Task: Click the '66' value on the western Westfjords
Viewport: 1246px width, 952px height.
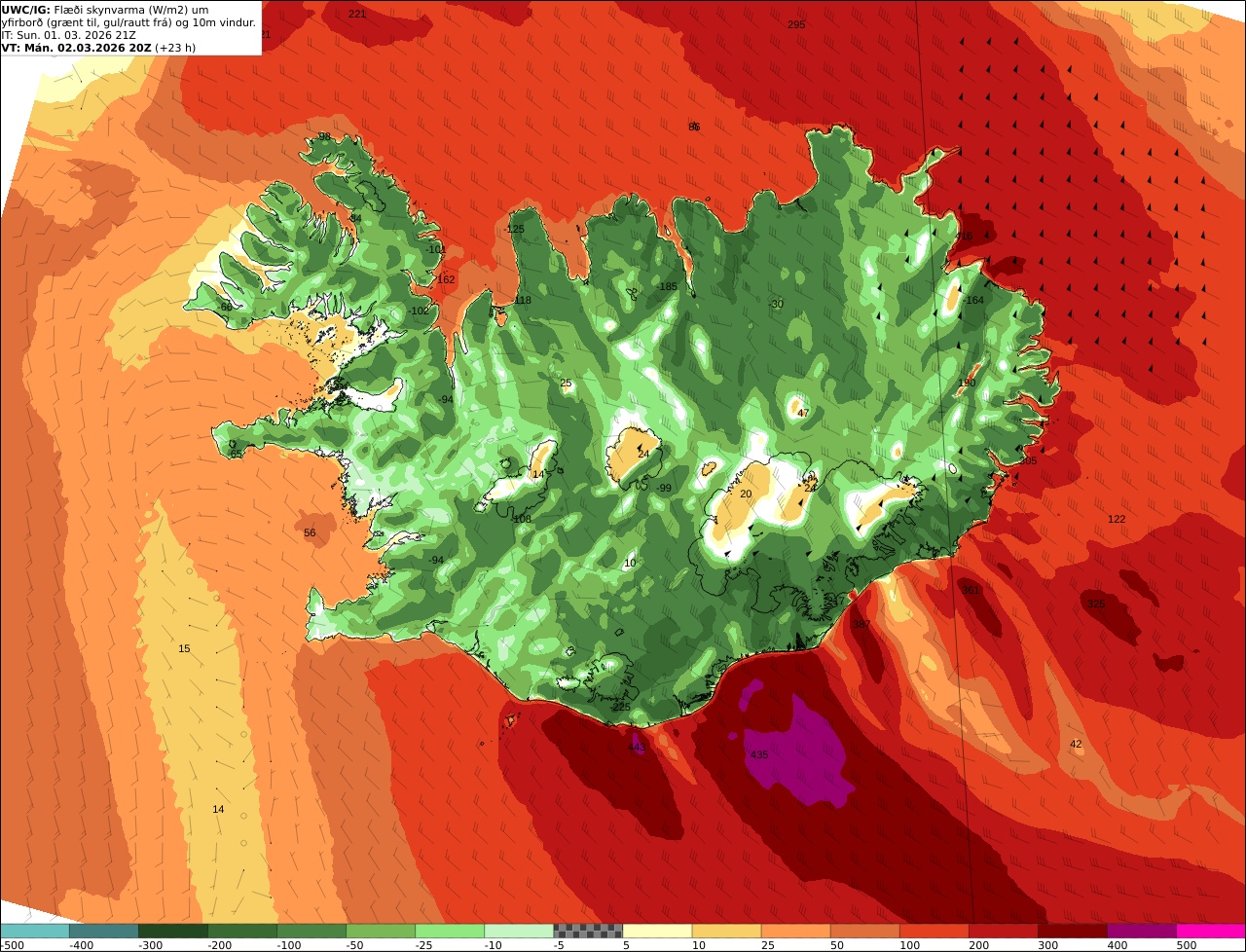Action: point(226,307)
